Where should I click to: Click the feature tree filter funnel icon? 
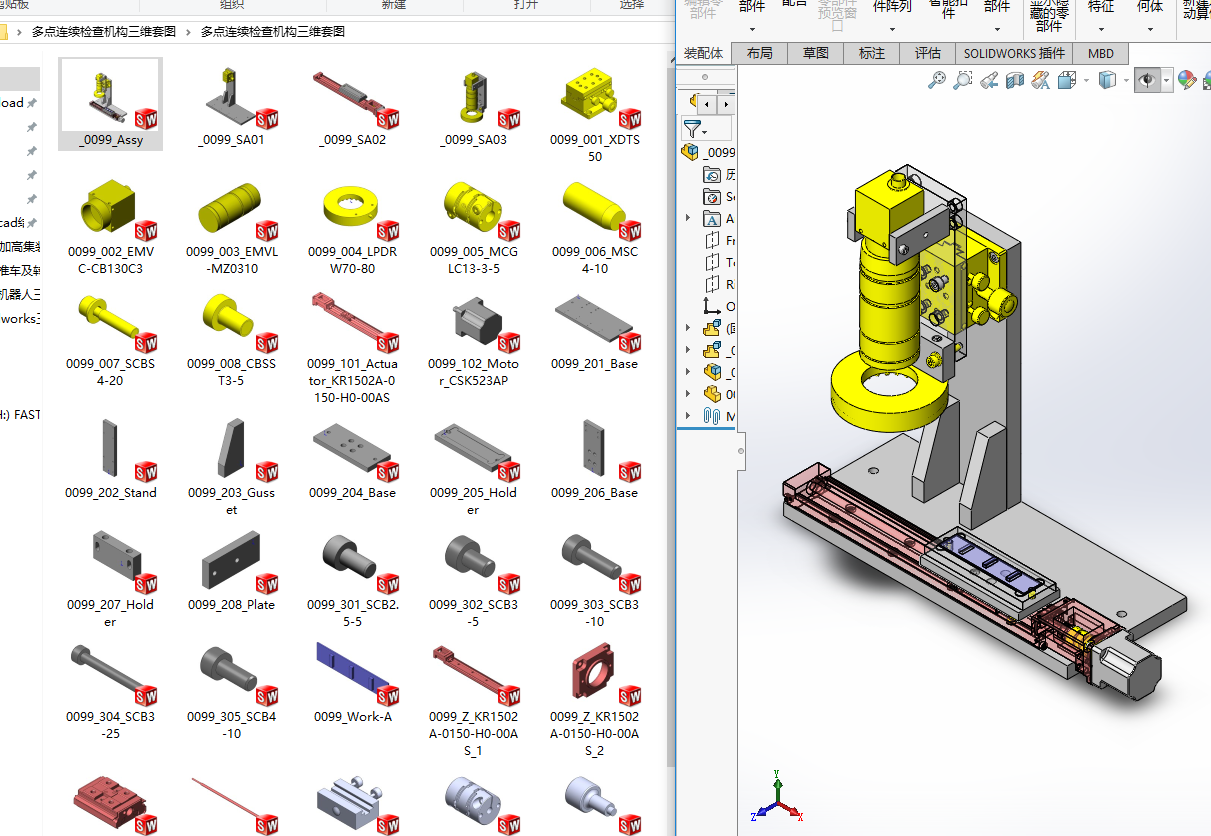692,128
